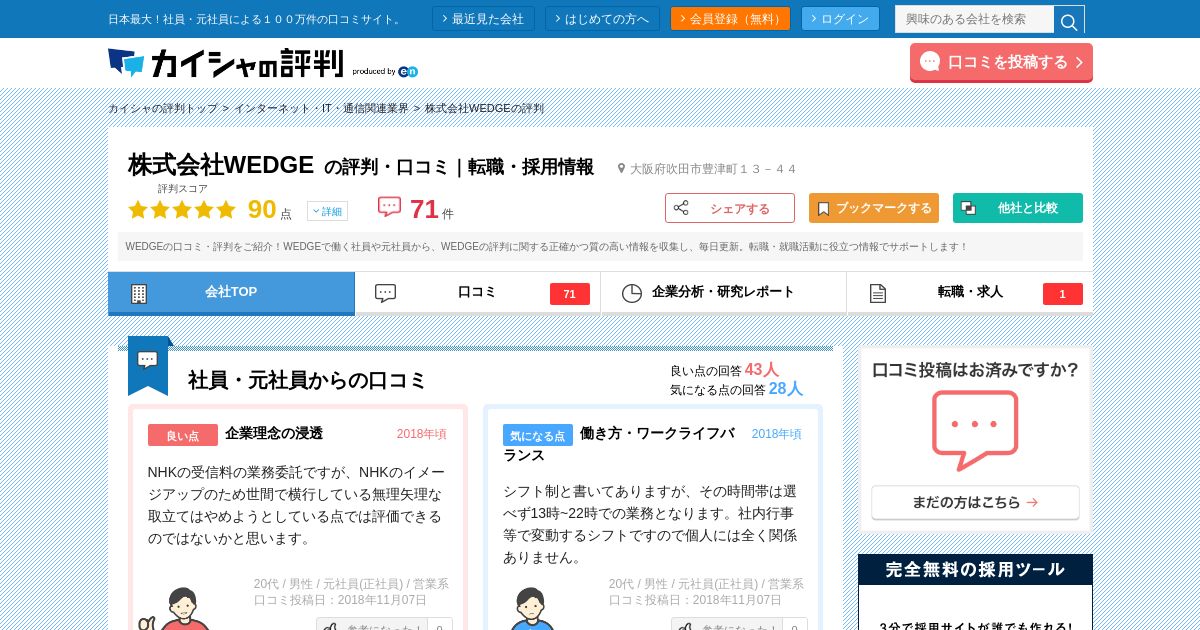The height and width of the screenshot is (630, 1200).
Task: Click the 良い点 tag on first review
Action: pyautogui.click(x=183, y=435)
